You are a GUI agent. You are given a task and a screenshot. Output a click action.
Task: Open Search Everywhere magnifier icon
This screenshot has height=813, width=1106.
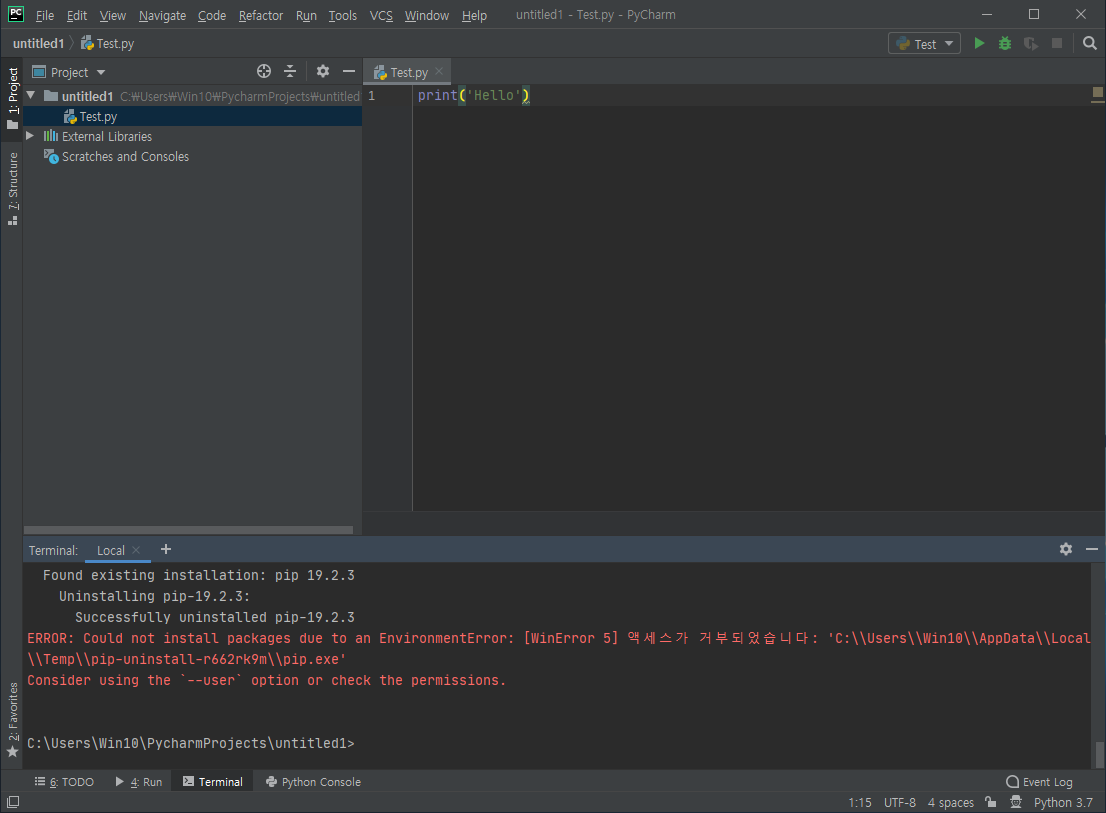point(1090,44)
